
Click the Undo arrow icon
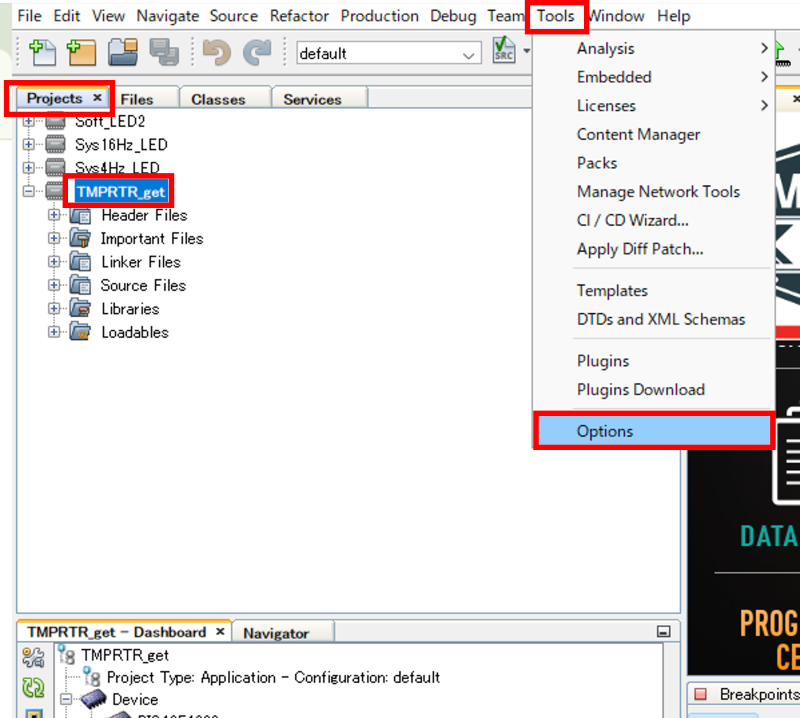tap(216, 52)
